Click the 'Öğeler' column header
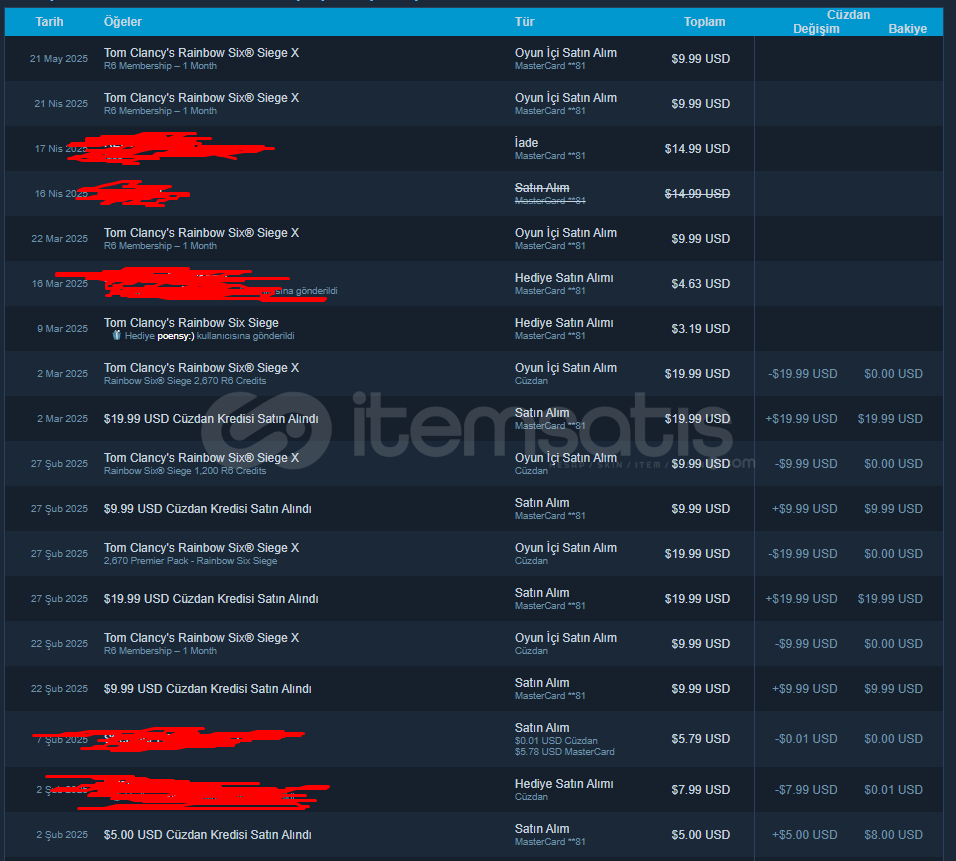The height and width of the screenshot is (861, 956). pyautogui.click(x=123, y=22)
